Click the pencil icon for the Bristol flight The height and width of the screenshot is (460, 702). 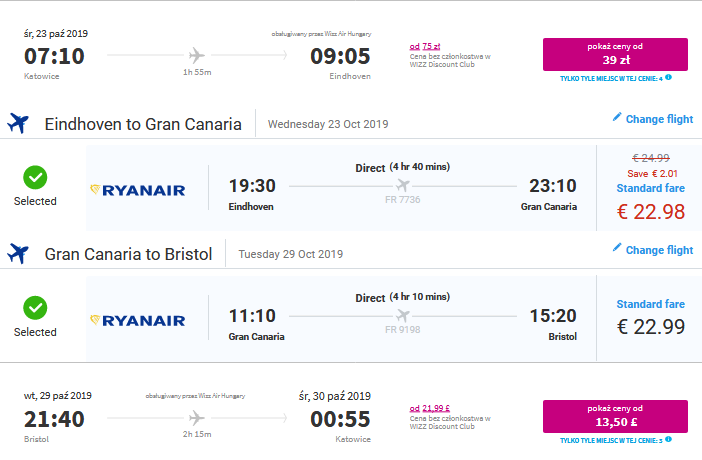[x=617, y=248]
